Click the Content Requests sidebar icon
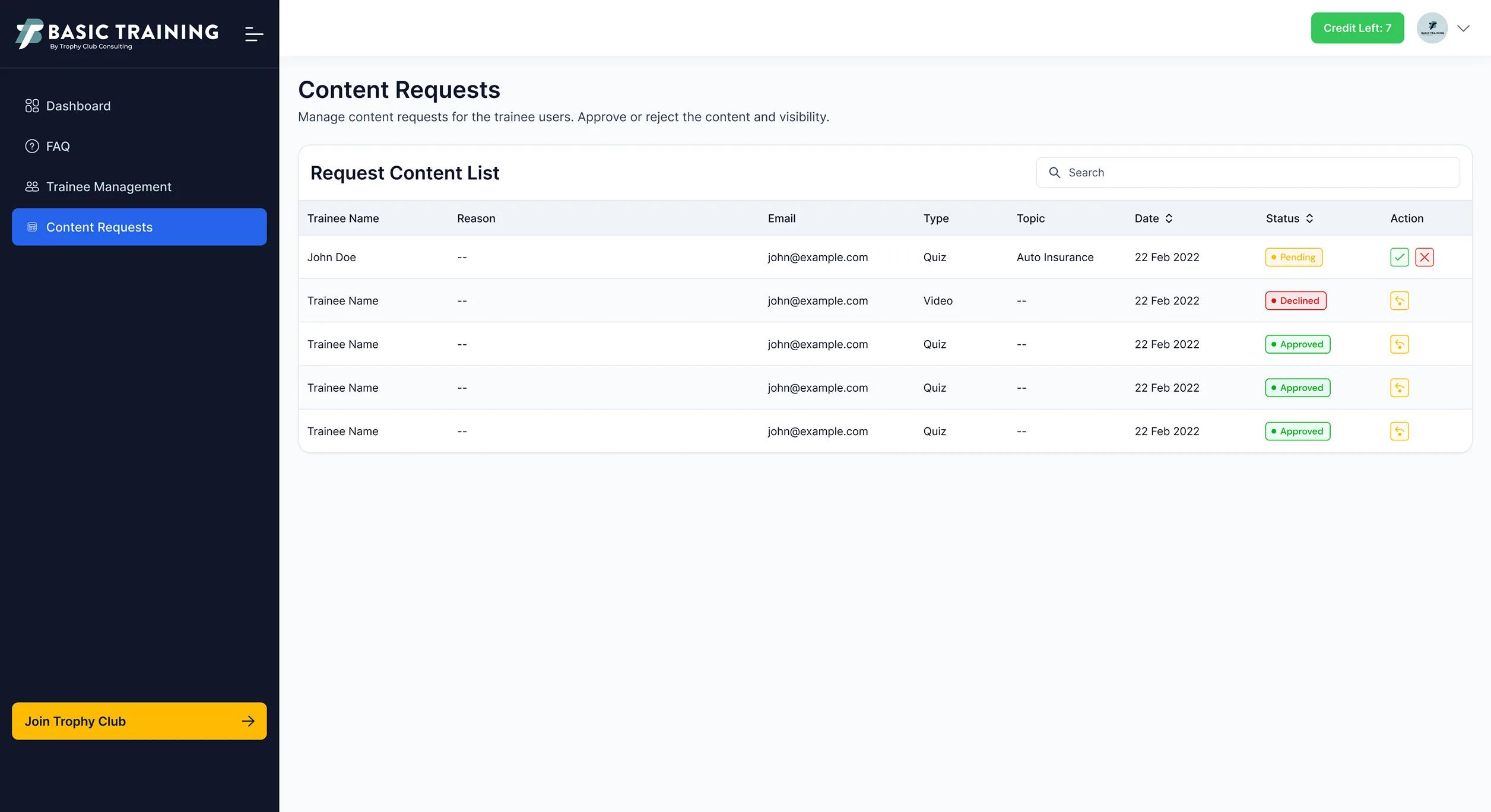 [32, 227]
